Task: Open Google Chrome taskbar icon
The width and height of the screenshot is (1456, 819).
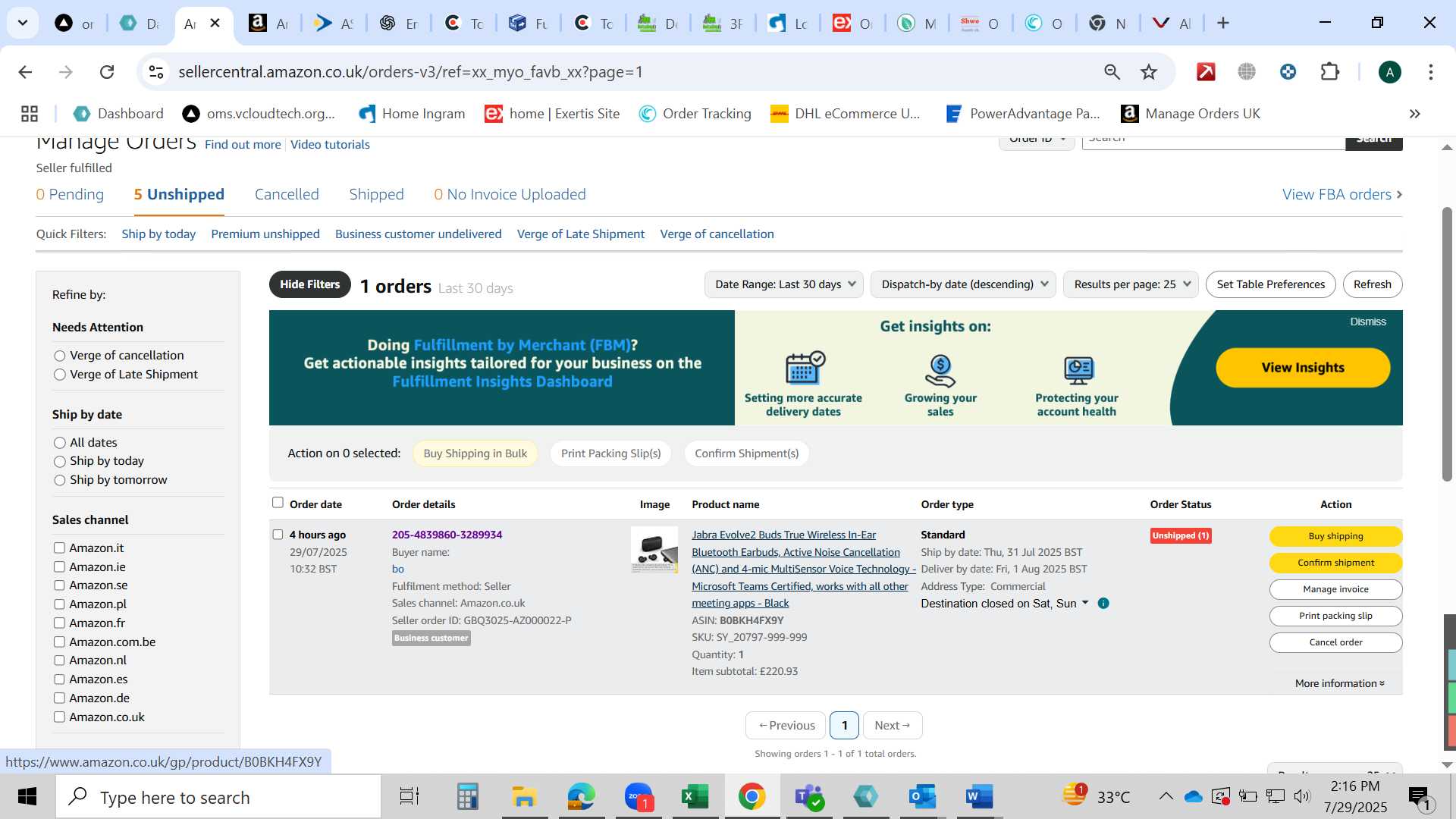Action: pyautogui.click(x=752, y=797)
